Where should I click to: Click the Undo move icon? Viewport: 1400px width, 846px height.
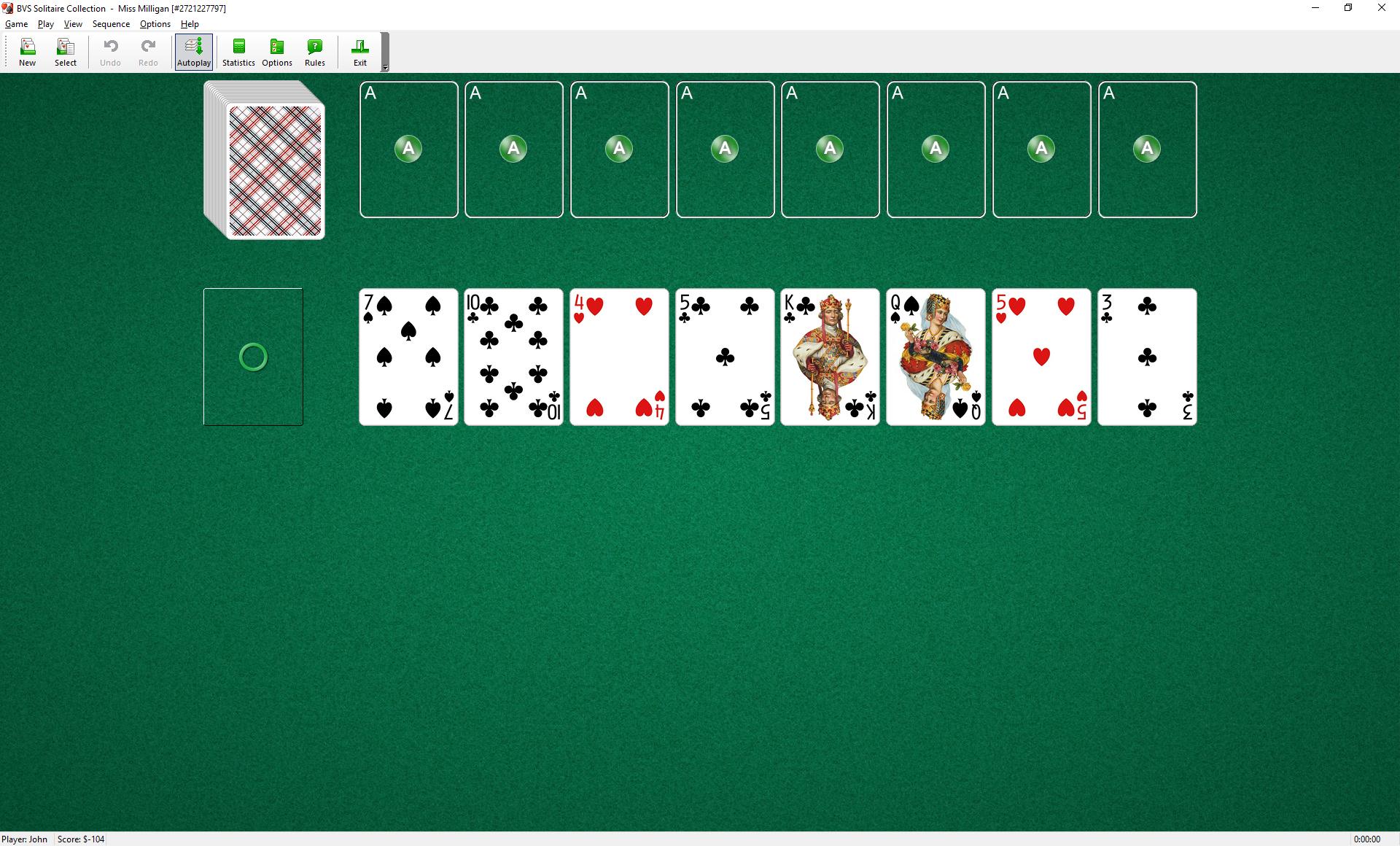point(109,52)
